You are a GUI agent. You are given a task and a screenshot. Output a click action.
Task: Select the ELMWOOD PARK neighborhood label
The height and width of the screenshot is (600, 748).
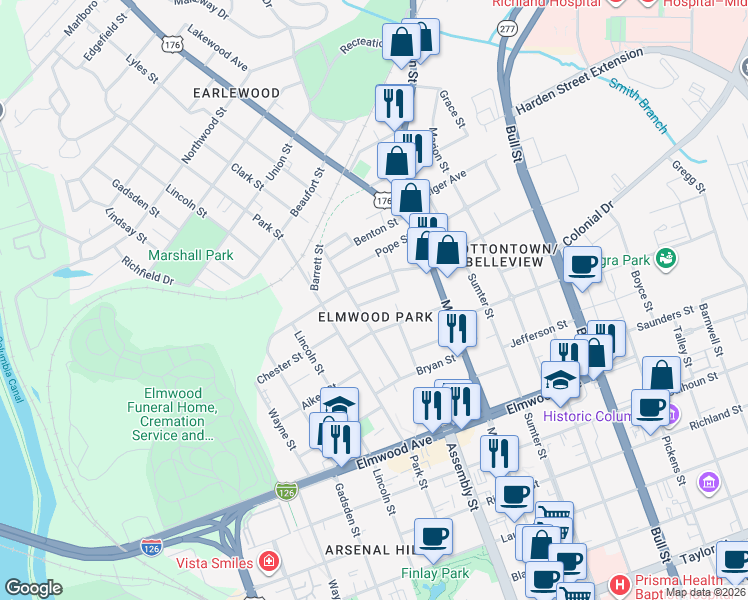(x=375, y=317)
